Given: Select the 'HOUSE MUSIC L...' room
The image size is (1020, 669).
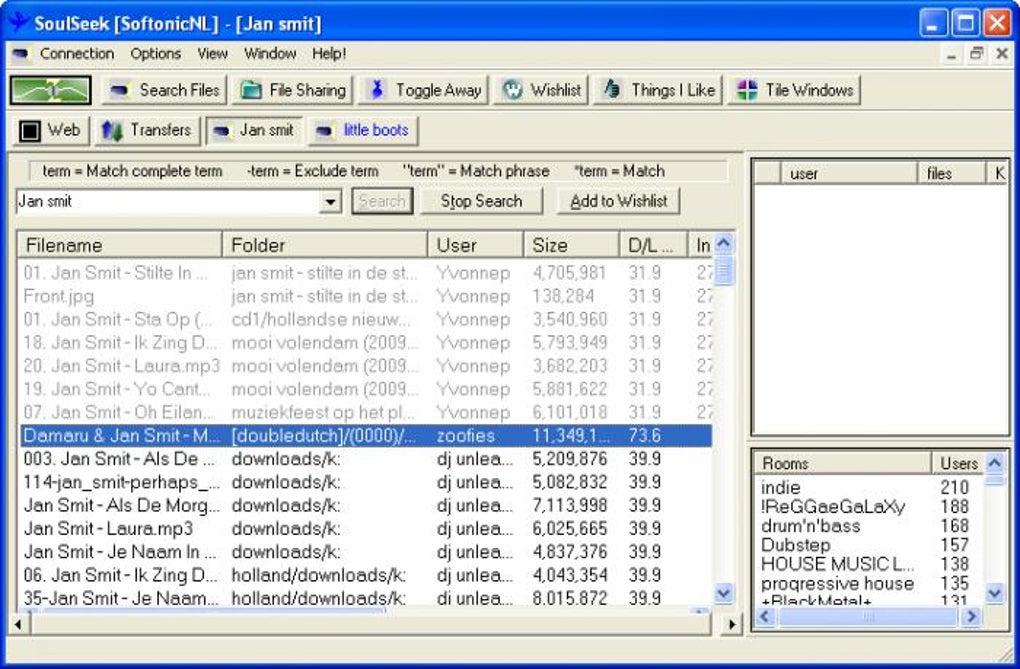Looking at the screenshot, I should tap(837, 564).
